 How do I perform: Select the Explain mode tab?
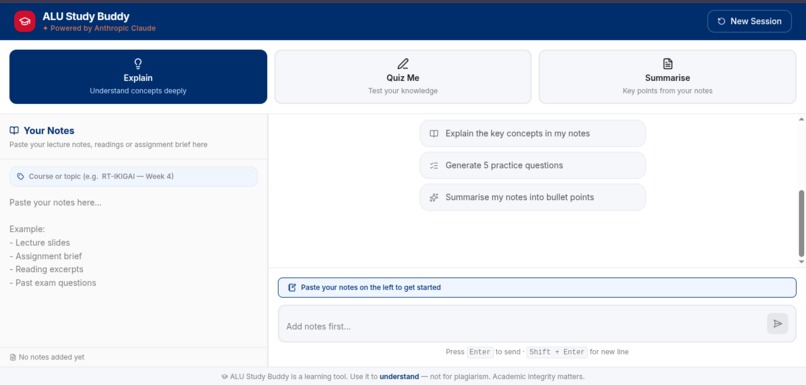[x=138, y=77]
